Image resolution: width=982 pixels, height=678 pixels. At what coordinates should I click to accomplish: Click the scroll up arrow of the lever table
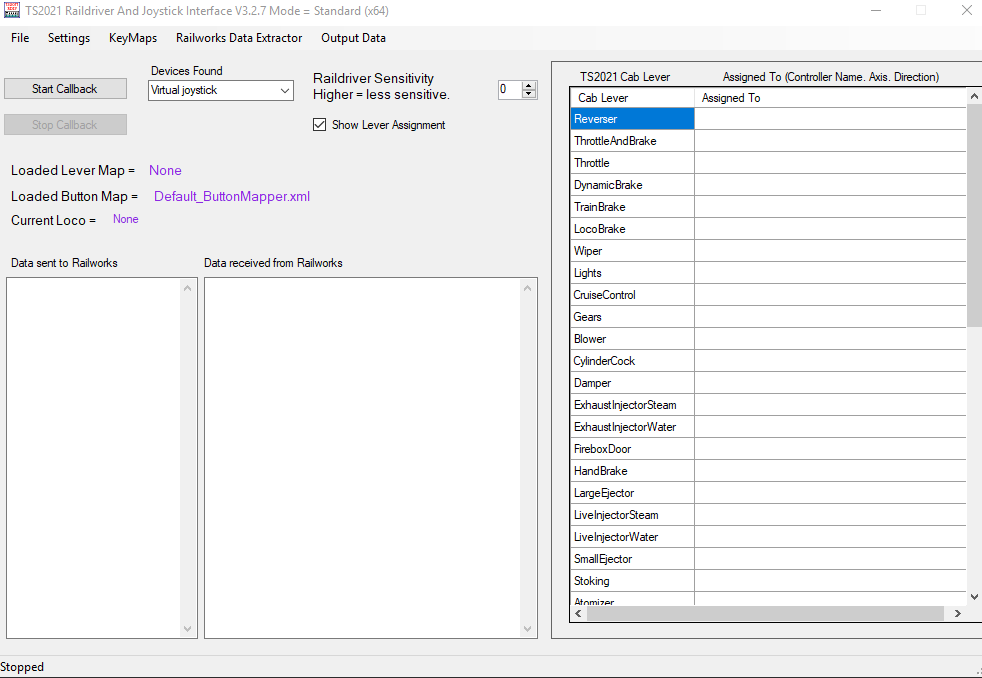[974, 96]
